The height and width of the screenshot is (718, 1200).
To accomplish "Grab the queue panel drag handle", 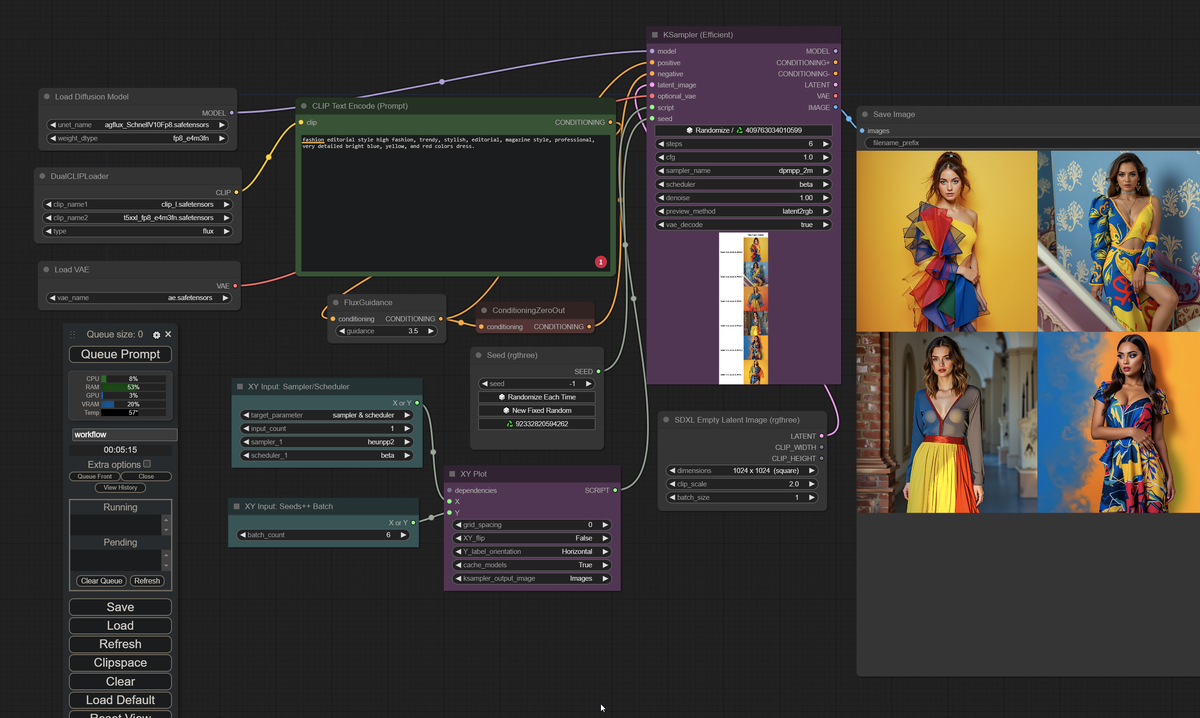I will (74, 335).
